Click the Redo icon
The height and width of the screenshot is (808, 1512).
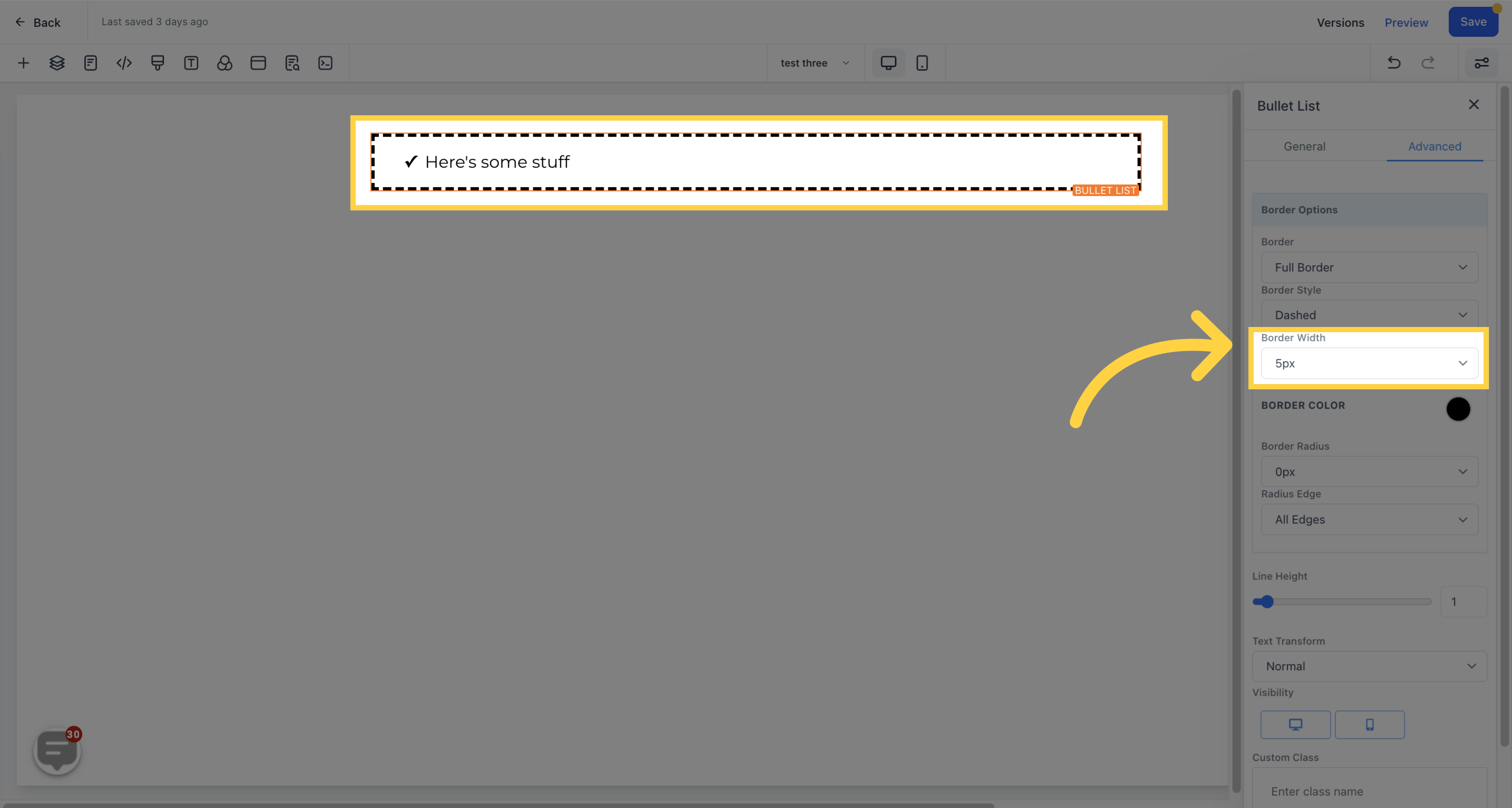[x=1428, y=63]
